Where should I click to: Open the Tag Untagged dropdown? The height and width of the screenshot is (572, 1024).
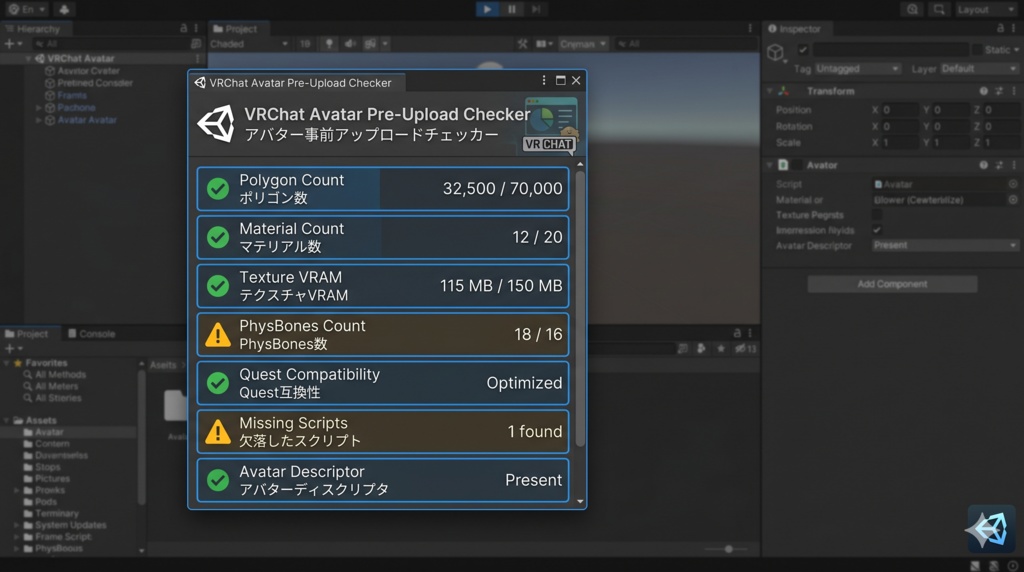pos(857,69)
